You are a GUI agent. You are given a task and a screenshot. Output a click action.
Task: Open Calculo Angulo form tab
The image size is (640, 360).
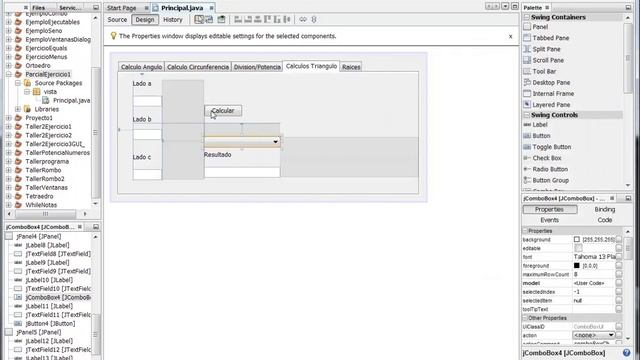point(141,67)
